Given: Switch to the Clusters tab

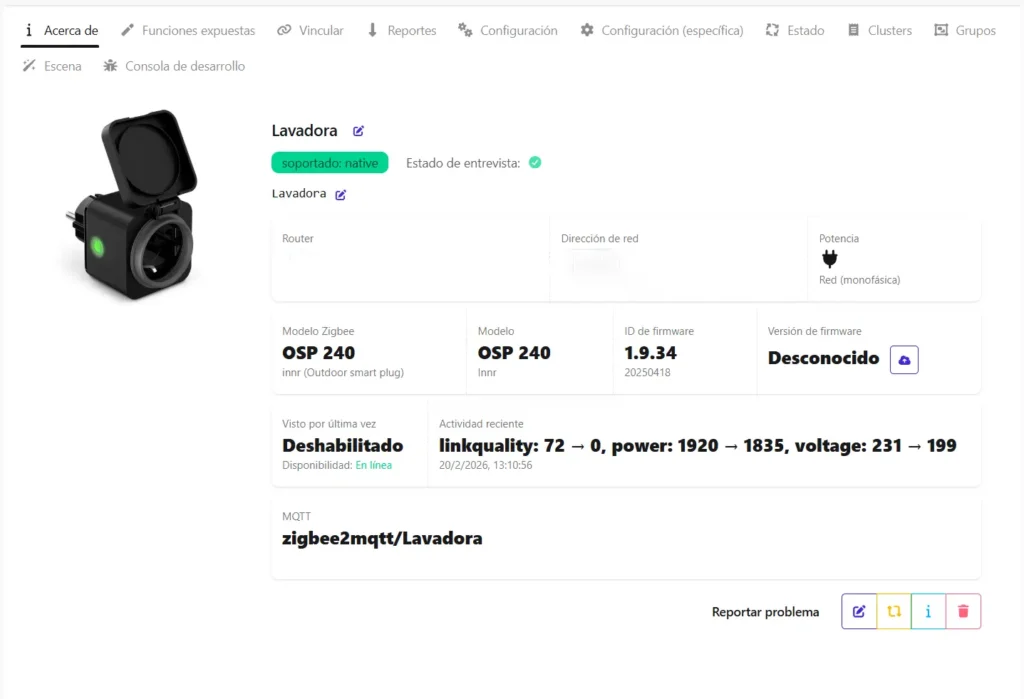Looking at the screenshot, I should [880, 31].
